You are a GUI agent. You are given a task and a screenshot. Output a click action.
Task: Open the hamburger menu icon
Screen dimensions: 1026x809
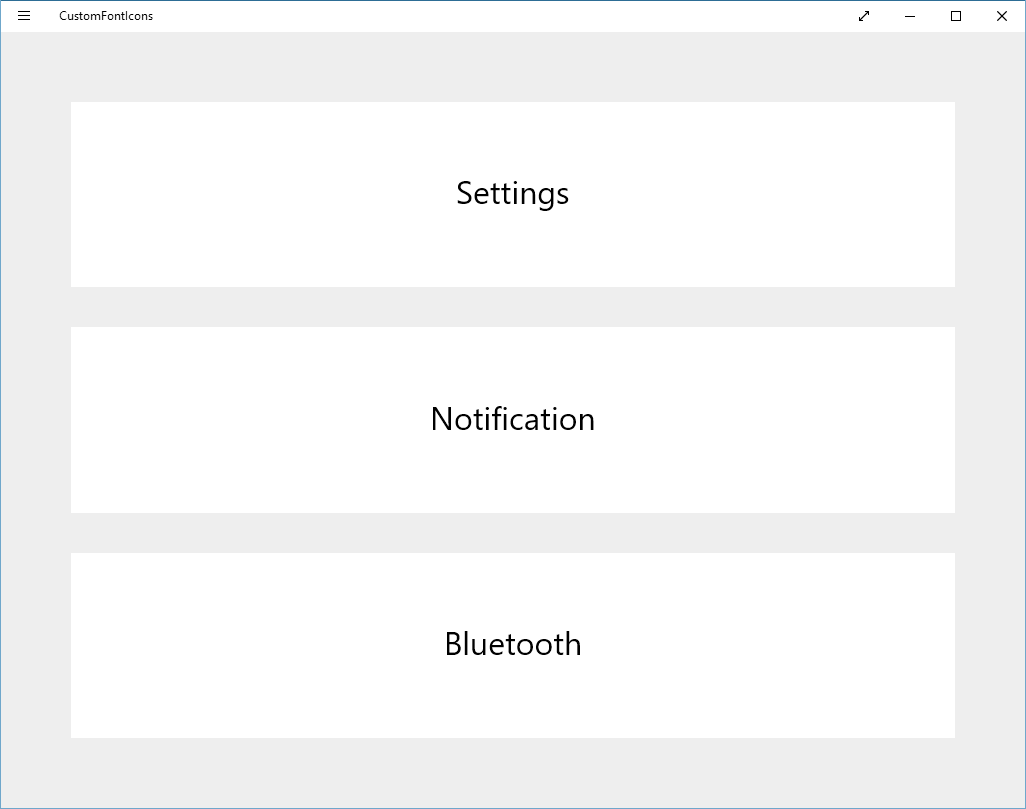tap(24, 16)
